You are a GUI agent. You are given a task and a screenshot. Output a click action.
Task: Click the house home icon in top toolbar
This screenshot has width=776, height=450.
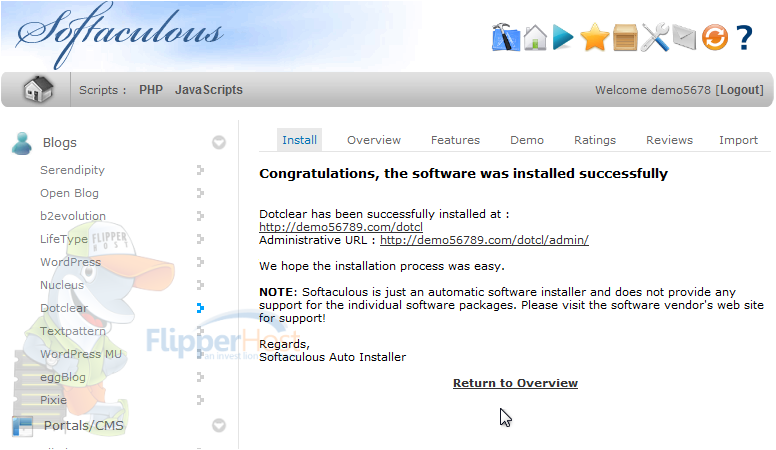point(535,37)
